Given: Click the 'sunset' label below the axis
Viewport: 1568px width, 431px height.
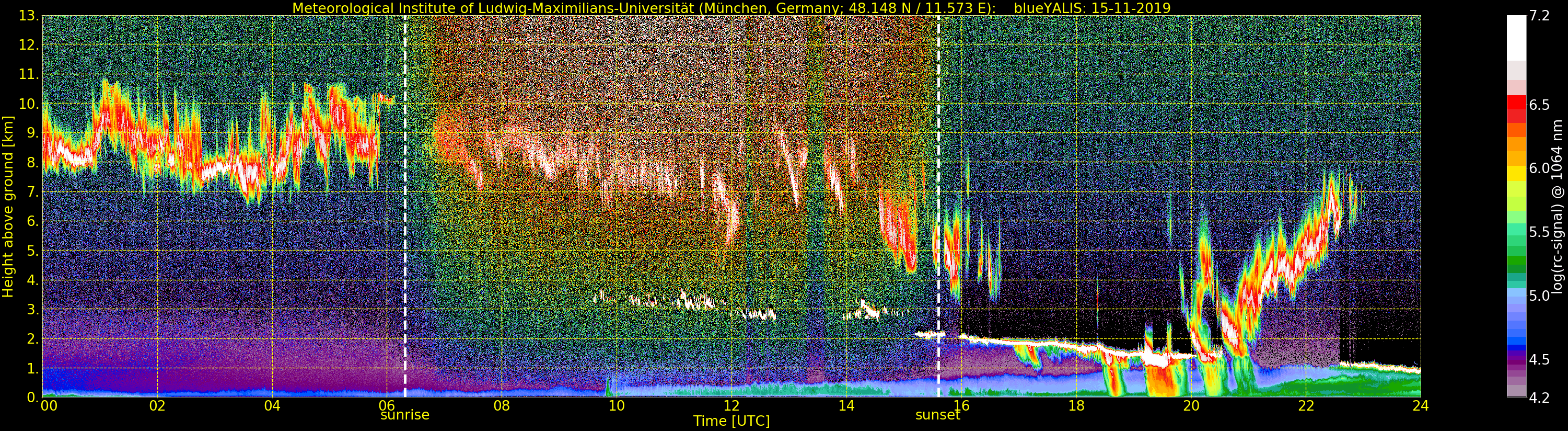Looking at the screenshot, I should tap(938, 415).
